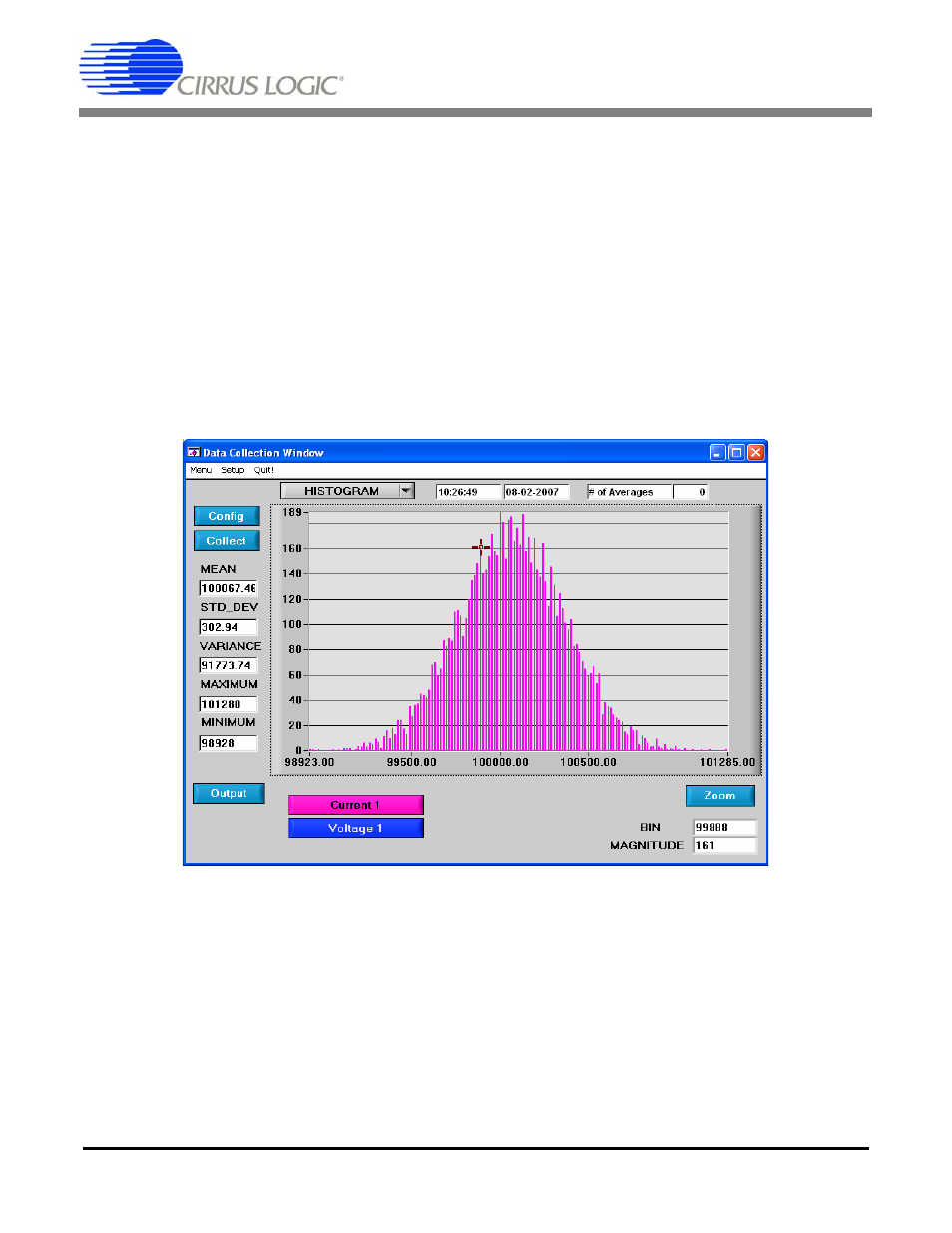Image resolution: width=952 pixels, height=1233 pixels.
Task: Click the Output button
Action: [x=229, y=794]
